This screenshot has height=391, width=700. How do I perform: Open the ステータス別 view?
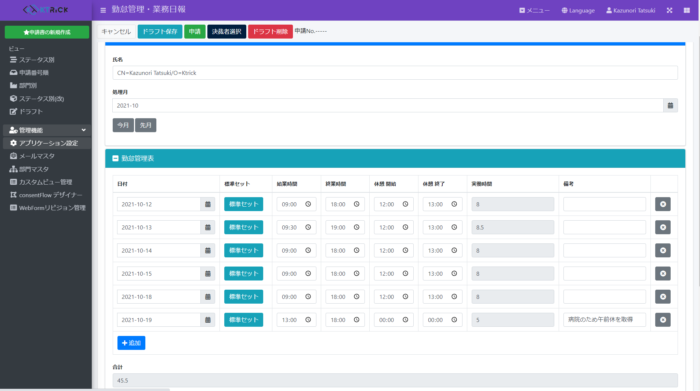[32, 60]
